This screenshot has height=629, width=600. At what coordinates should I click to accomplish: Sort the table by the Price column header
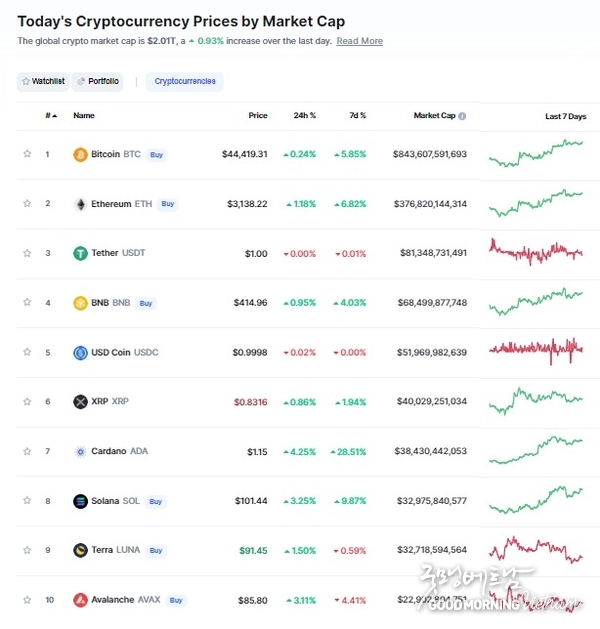[x=258, y=116]
